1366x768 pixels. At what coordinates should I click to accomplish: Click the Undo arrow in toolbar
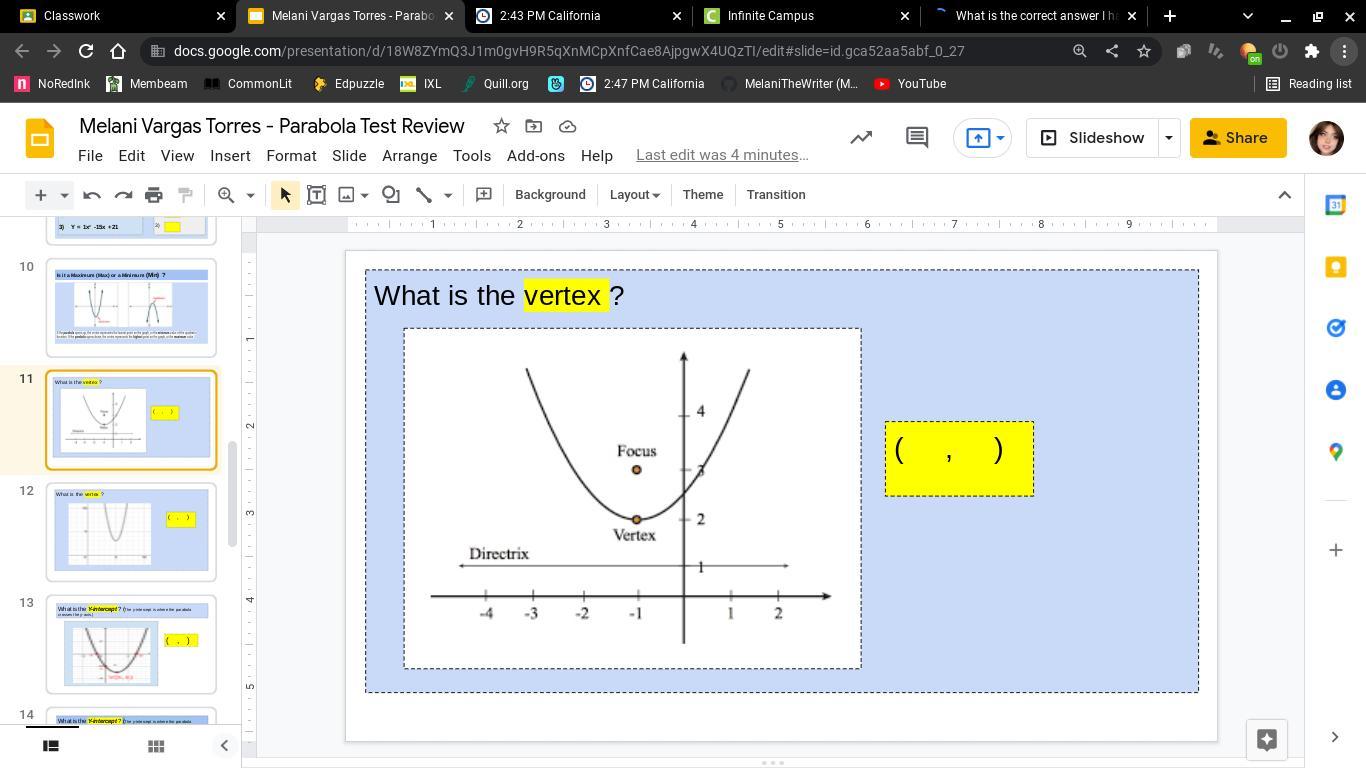(x=92, y=195)
